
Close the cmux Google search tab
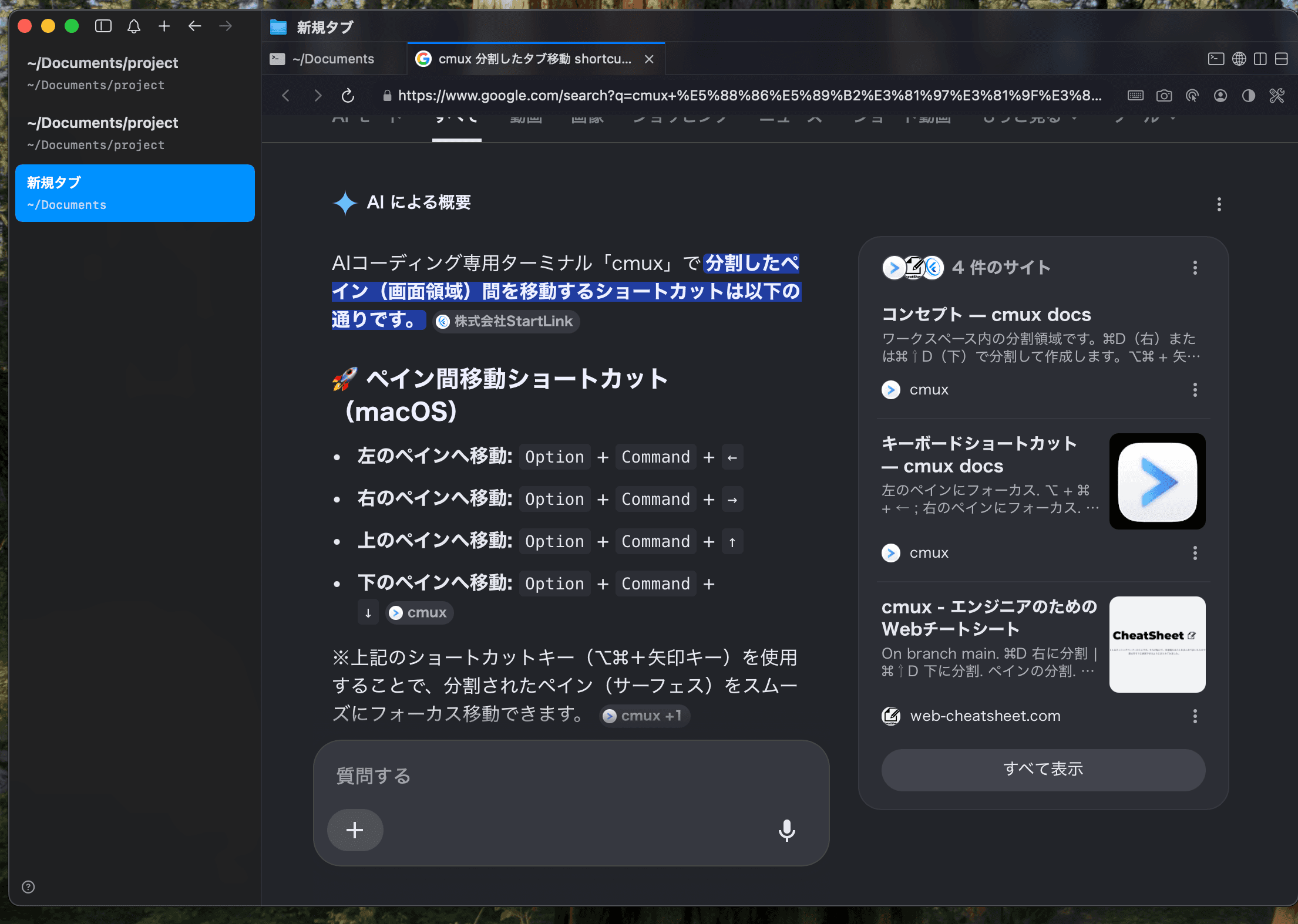click(649, 59)
